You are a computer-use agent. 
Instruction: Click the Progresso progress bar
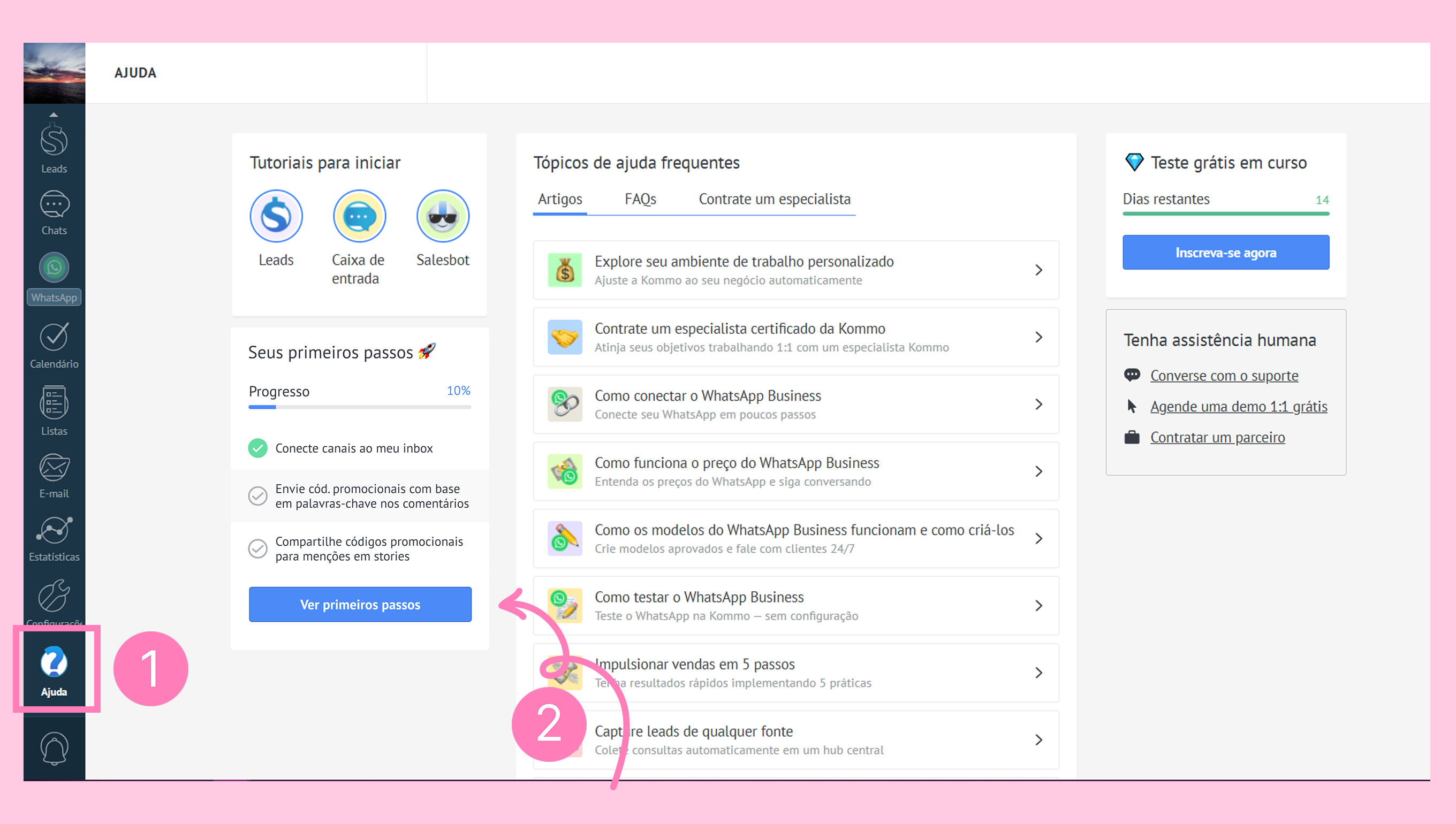360,407
